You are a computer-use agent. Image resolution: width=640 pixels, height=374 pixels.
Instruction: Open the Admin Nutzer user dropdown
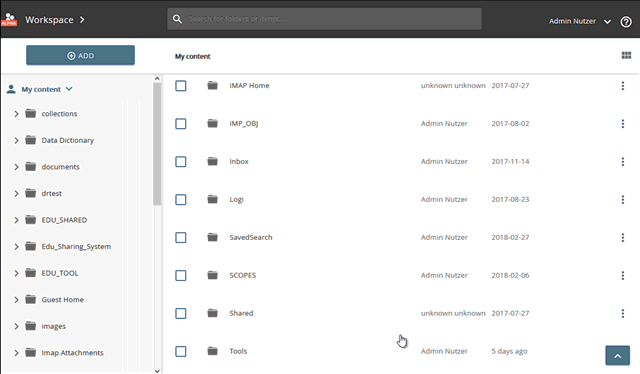point(580,21)
